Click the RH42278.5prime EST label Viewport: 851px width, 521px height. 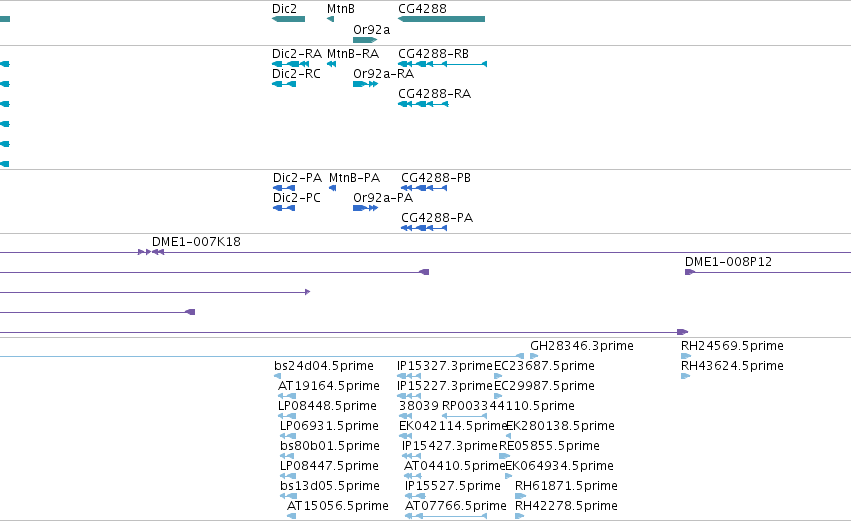(x=566, y=507)
